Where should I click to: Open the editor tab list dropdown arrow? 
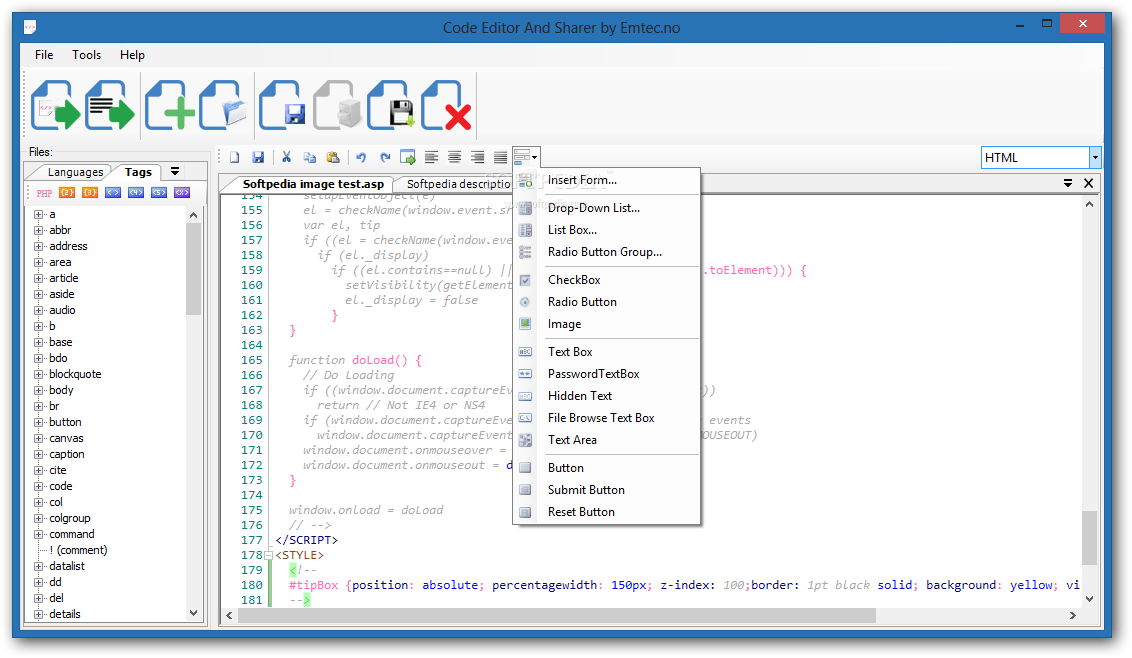[1068, 183]
